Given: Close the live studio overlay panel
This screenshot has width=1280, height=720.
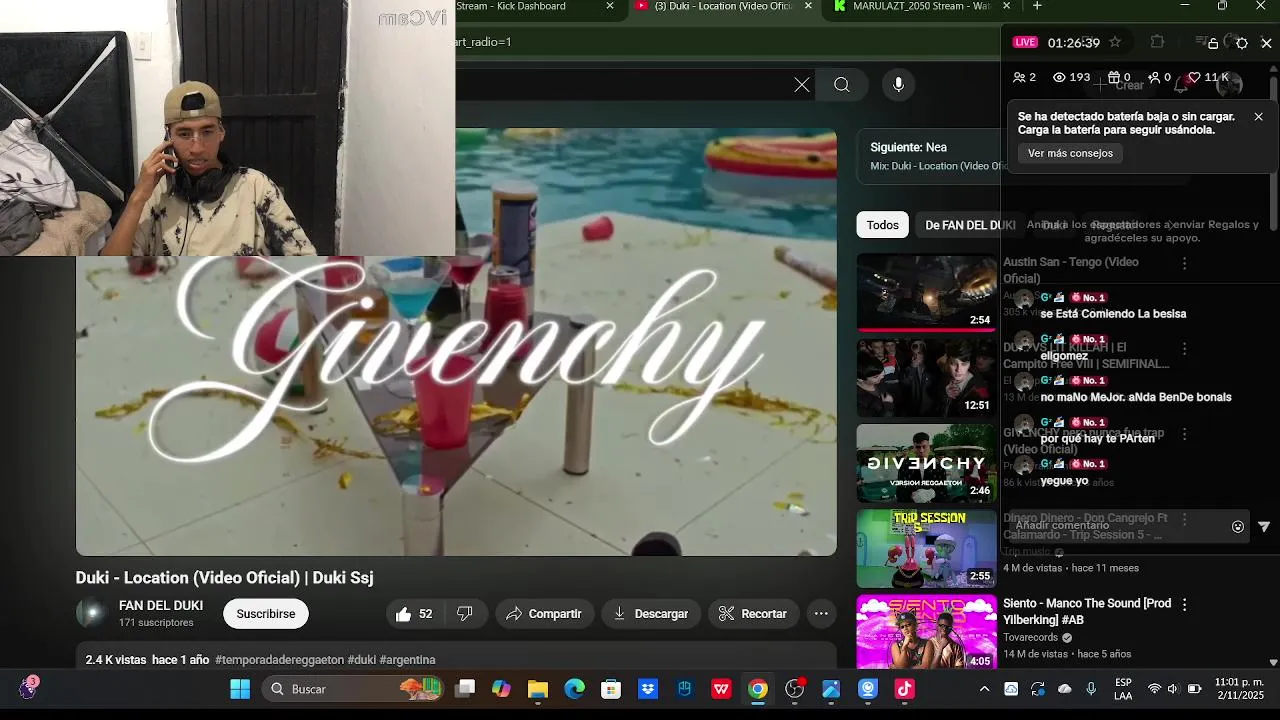Looking at the screenshot, I should click(1266, 43).
